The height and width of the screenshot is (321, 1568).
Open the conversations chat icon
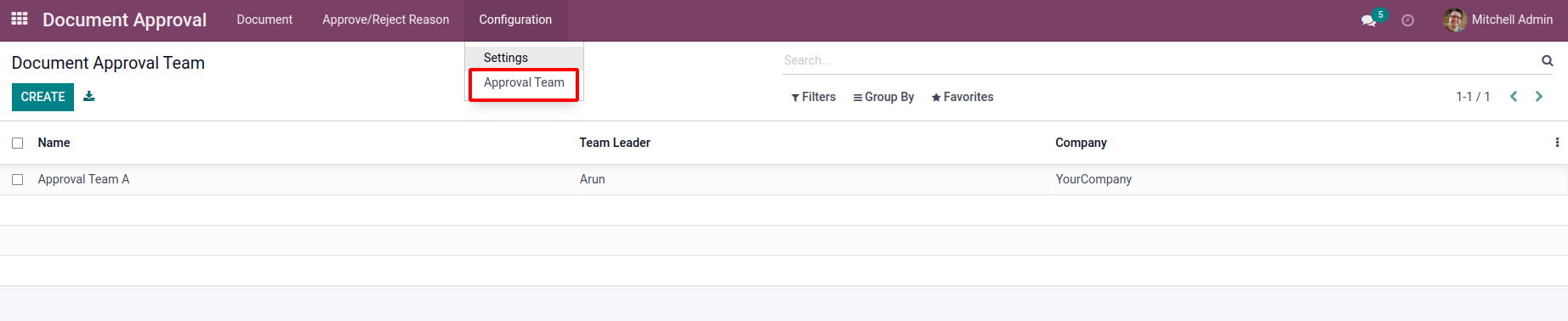1368,20
